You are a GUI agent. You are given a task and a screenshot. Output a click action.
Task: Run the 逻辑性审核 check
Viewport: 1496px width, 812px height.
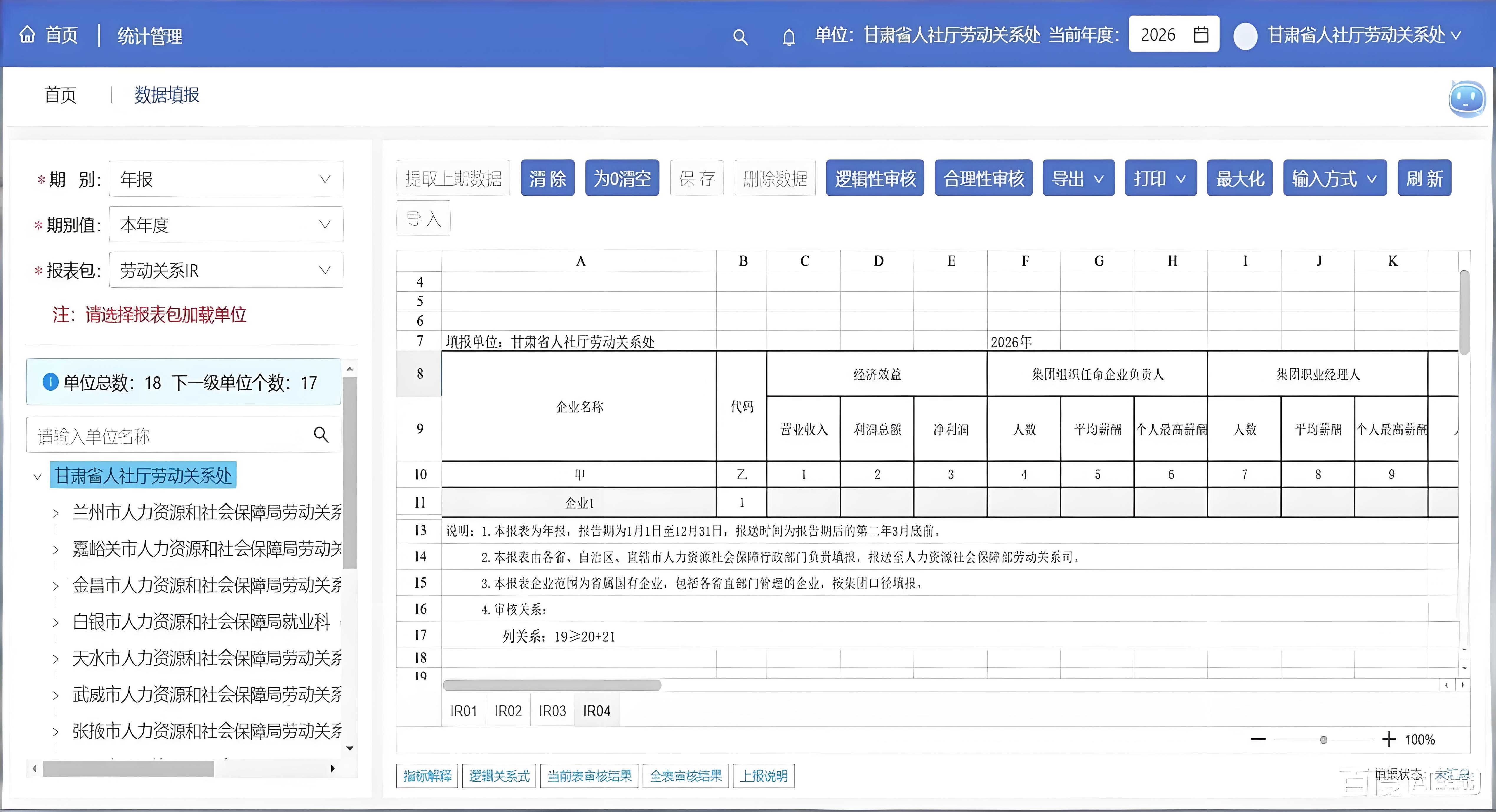875,178
